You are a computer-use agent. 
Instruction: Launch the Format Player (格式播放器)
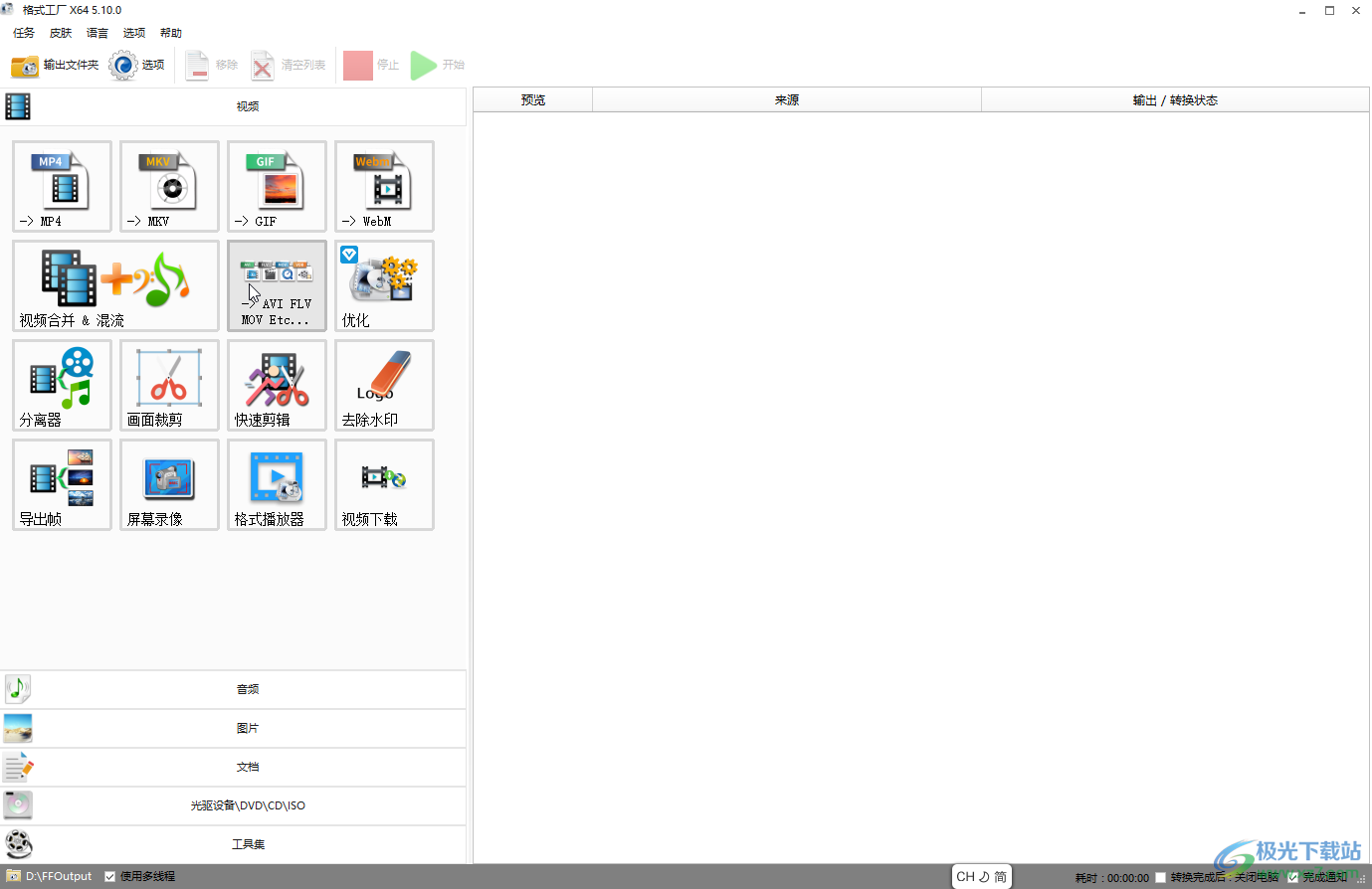point(277,485)
